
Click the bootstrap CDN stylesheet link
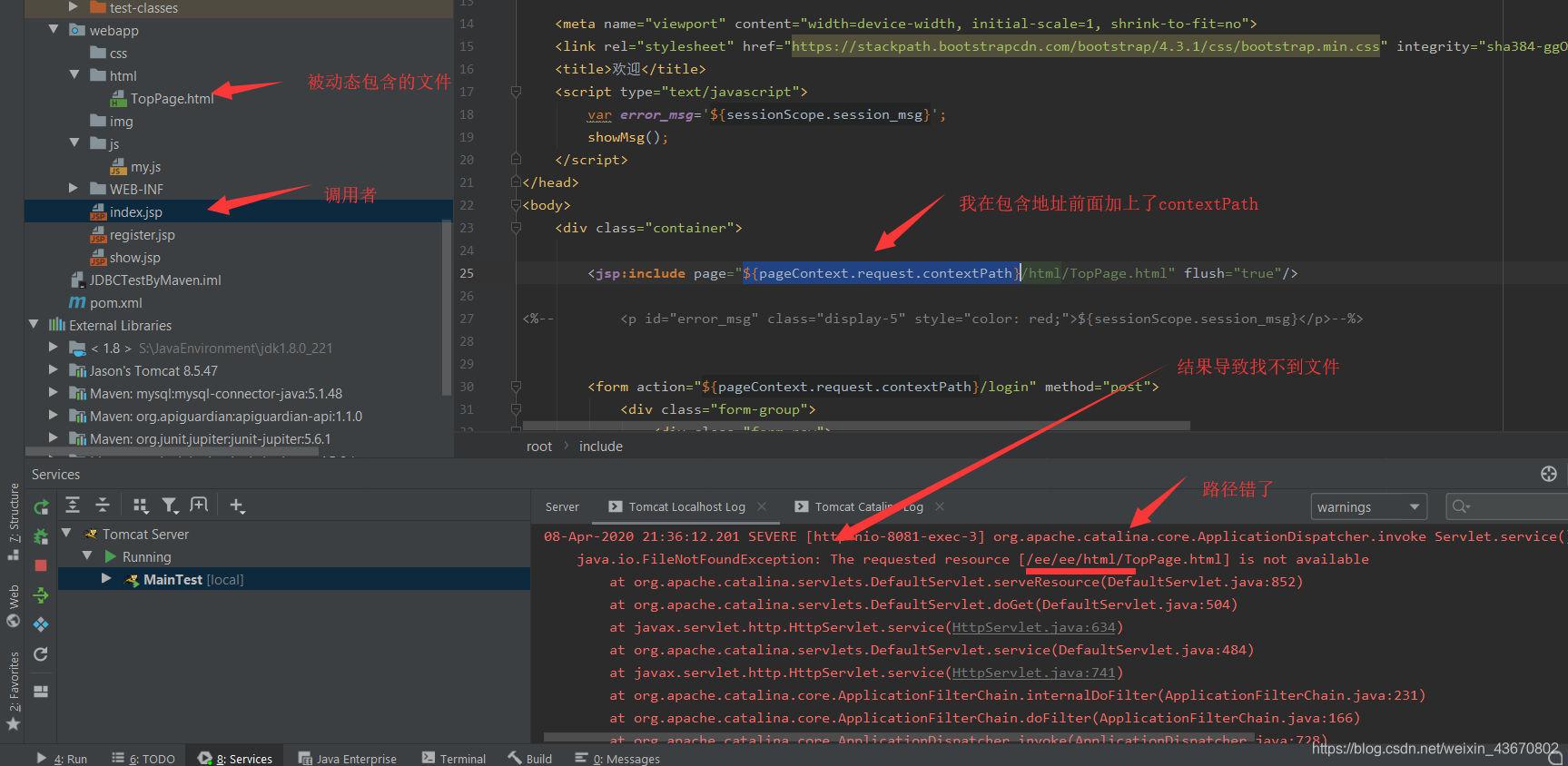pos(1086,46)
